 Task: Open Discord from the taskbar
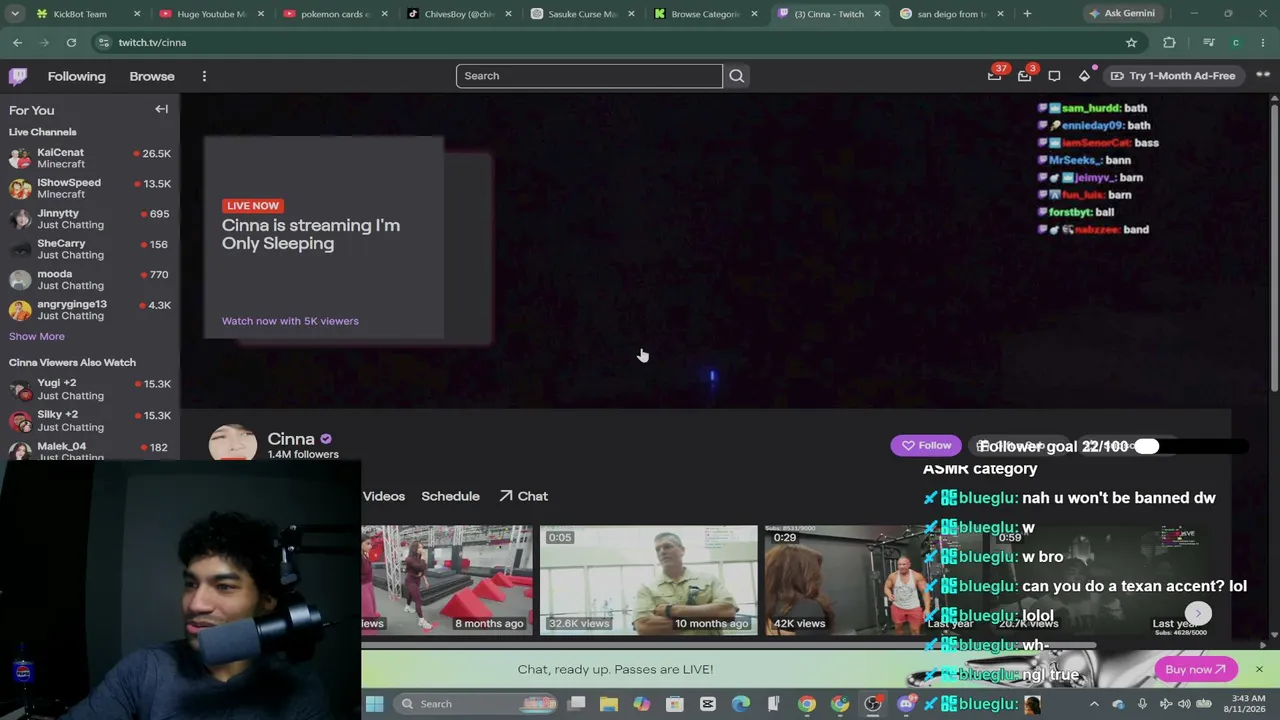[x=906, y=704]
